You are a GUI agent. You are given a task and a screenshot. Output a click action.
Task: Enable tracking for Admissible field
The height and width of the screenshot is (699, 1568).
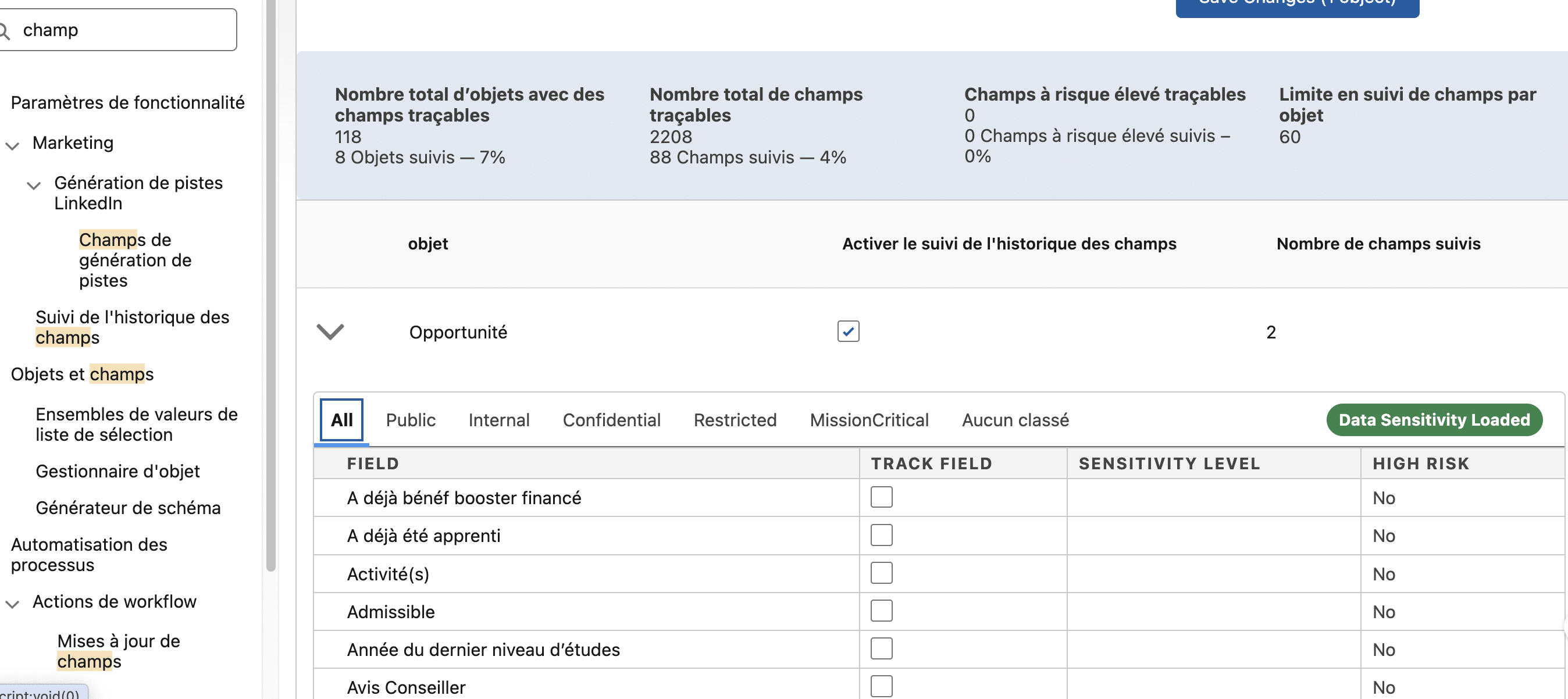pos(881,611)
